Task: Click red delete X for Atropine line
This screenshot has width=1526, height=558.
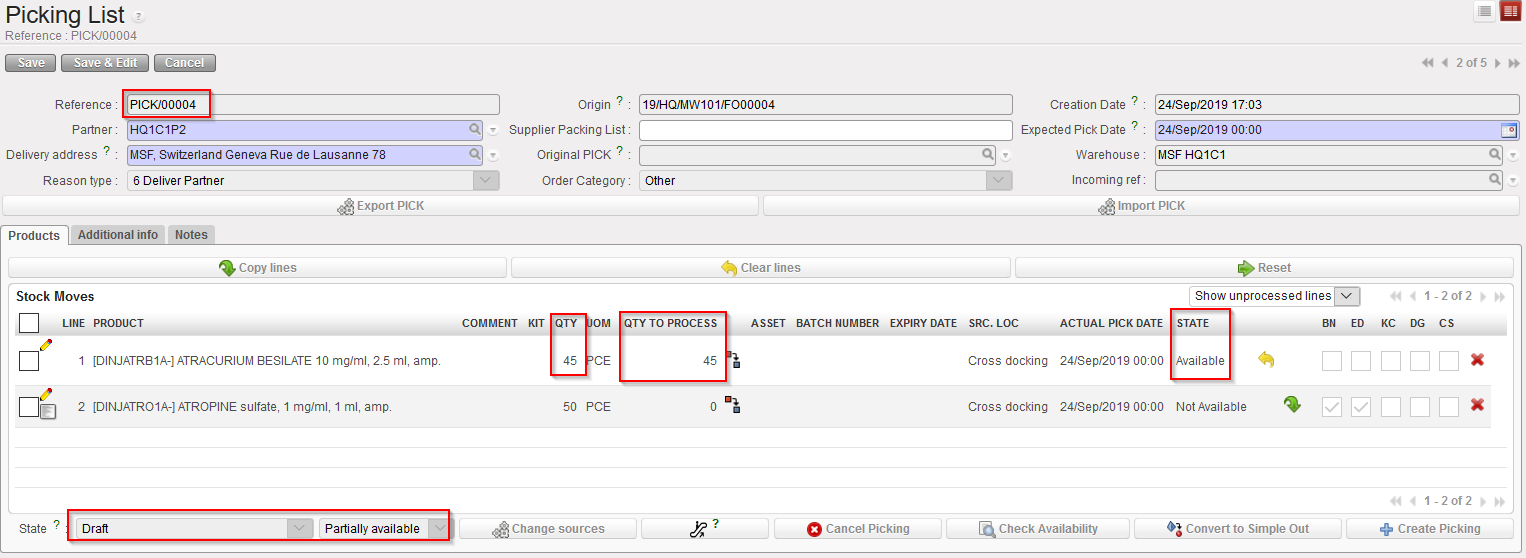Action: pyautogui.click(x=1477, y=405)
